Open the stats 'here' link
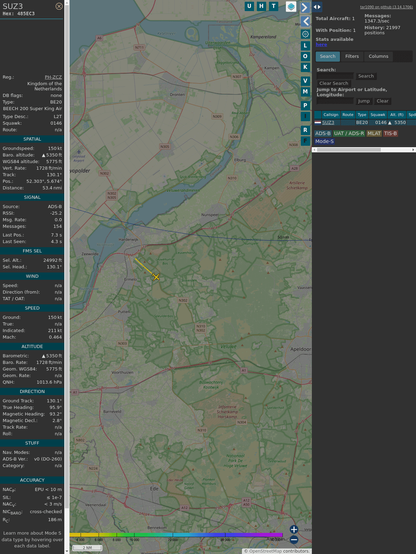This screenshot has height=554, width=416. (321, 45)
